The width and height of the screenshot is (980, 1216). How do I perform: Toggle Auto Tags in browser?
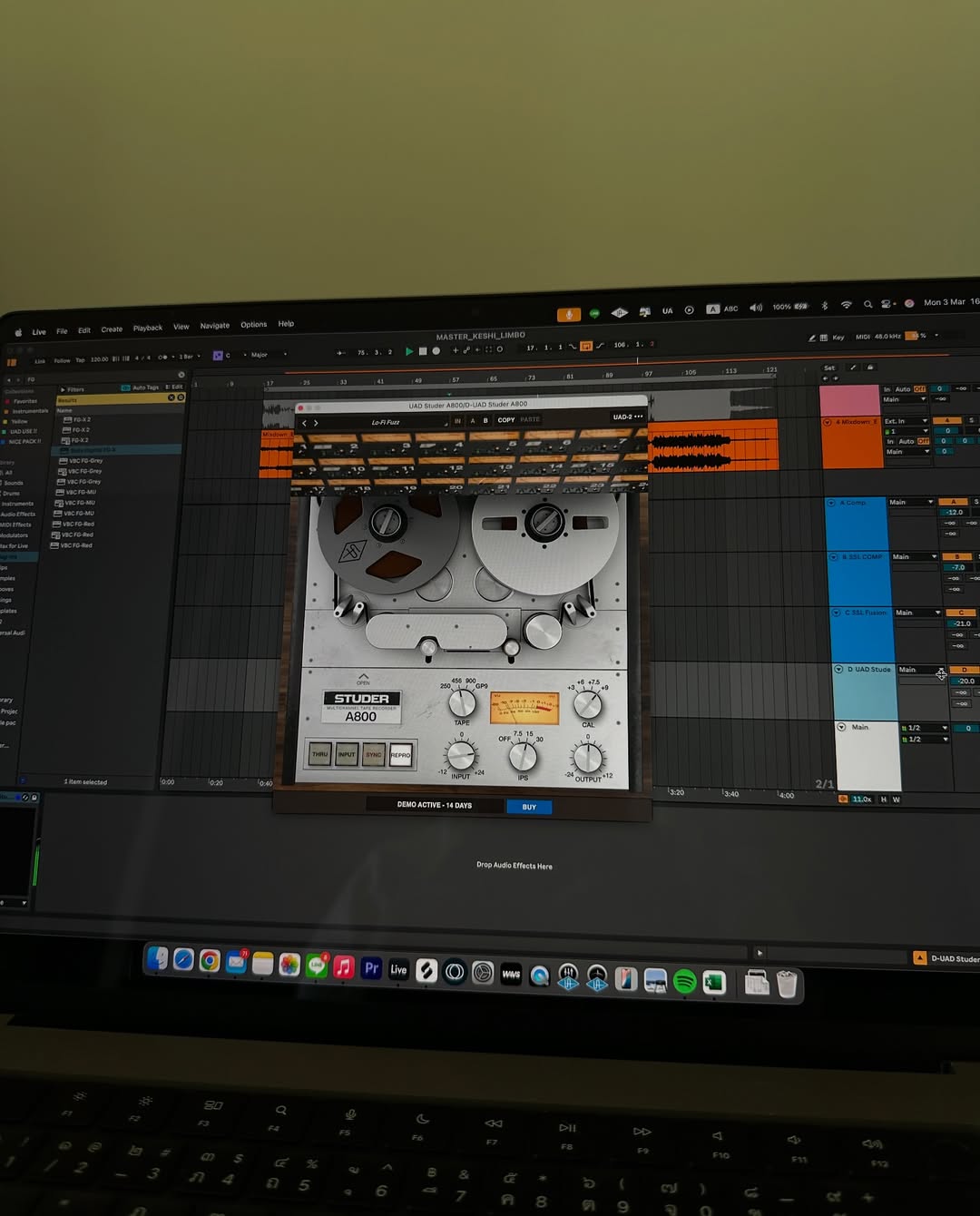click(141, 387)
